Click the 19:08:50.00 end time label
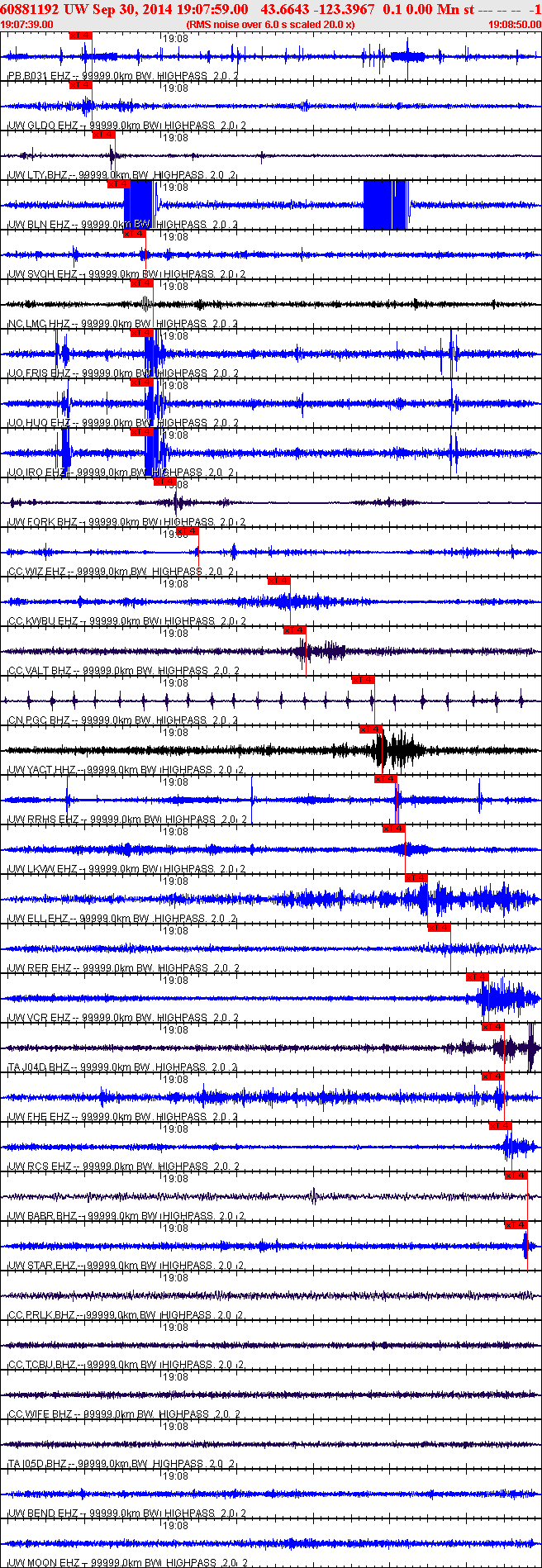Screen dimensions: 542x1568 (514, 25)
